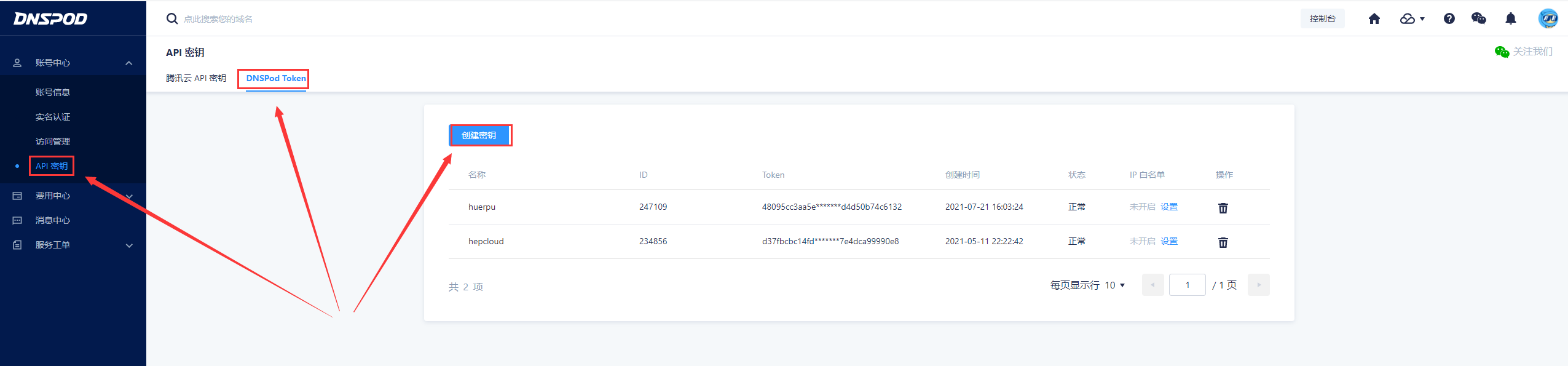Click the search magnifier icon
Screen dimensions: 1568x366
tap(172, 19)
